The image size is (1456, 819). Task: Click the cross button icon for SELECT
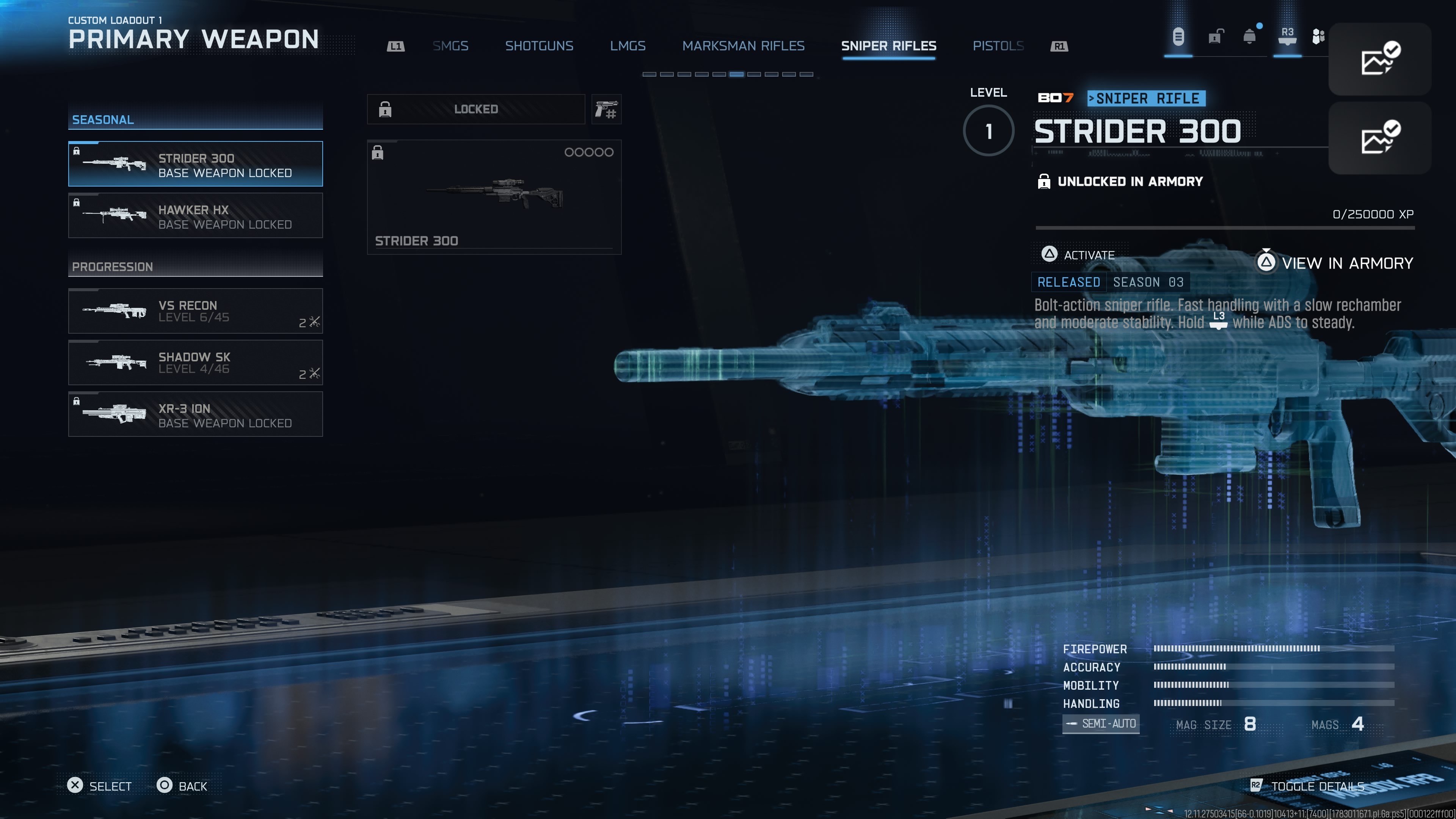[x=75, y=785]
